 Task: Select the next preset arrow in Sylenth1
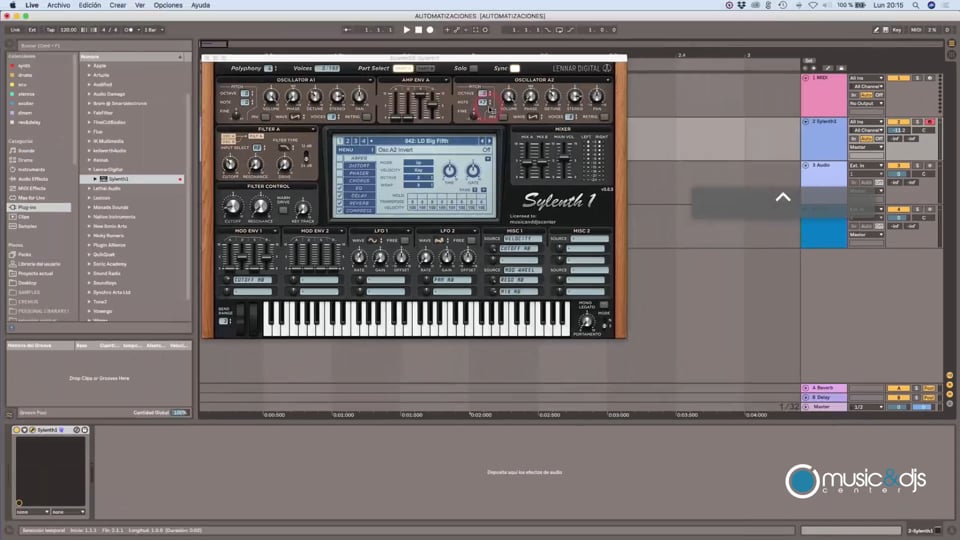(489, 141)
